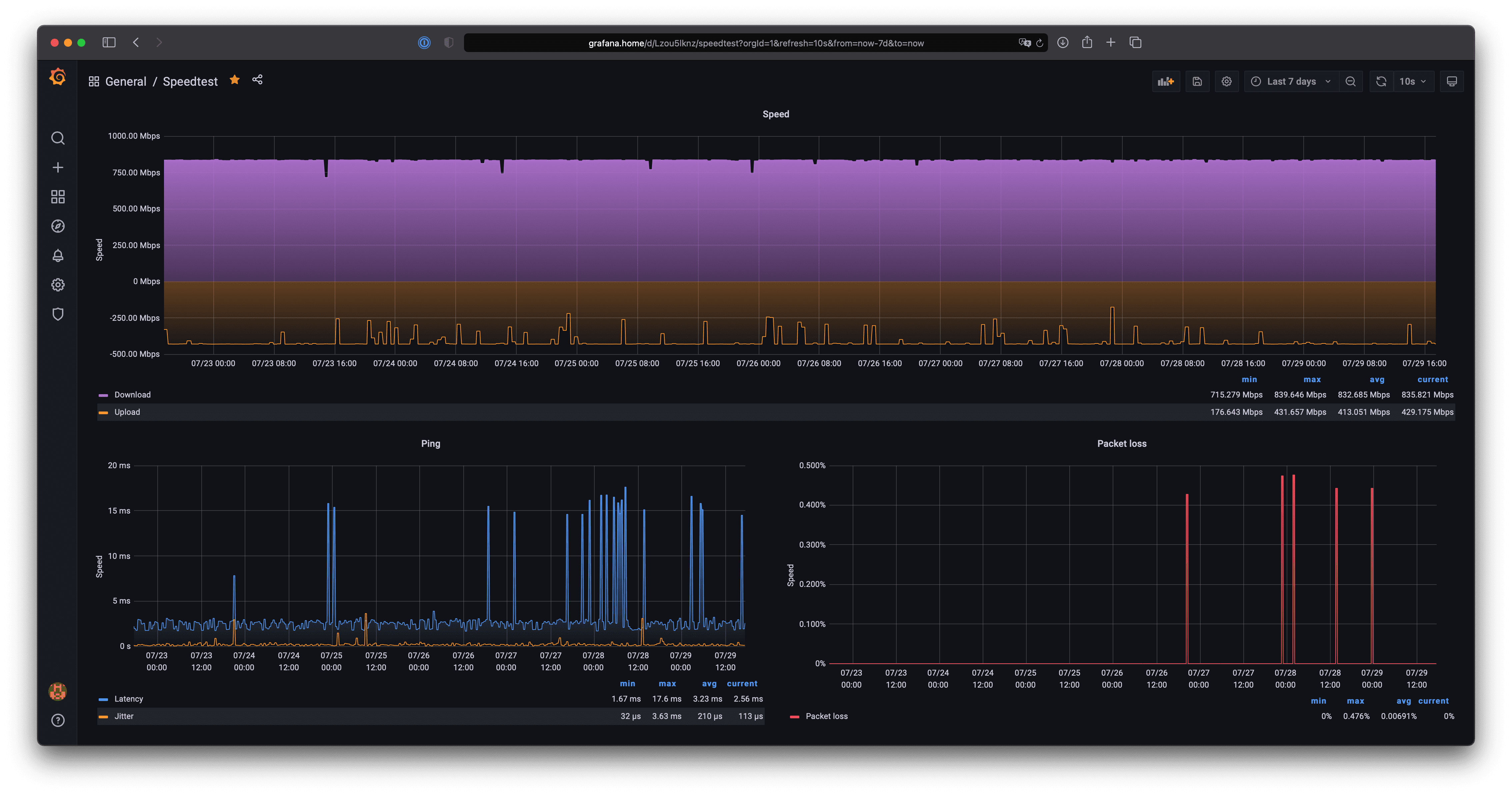This screenshot has height=795, width=1512.
Task: Hide the Jitter series from the Ping panel
Action: click(124, 716)
